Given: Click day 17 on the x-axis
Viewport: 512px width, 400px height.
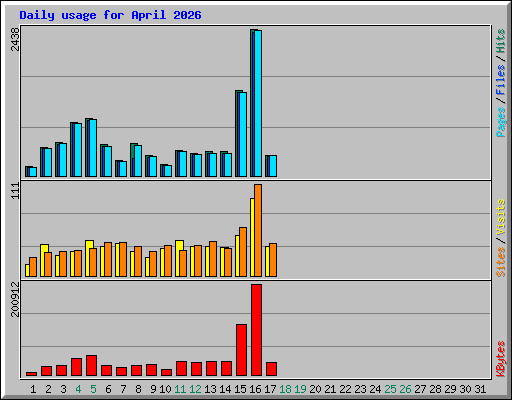Looking at the screenshot, I should tap(270, 389).
